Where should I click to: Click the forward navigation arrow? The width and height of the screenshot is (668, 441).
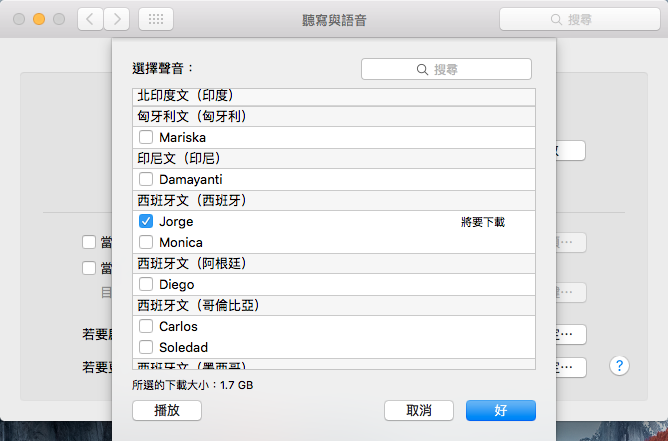[x=116, y=19]
